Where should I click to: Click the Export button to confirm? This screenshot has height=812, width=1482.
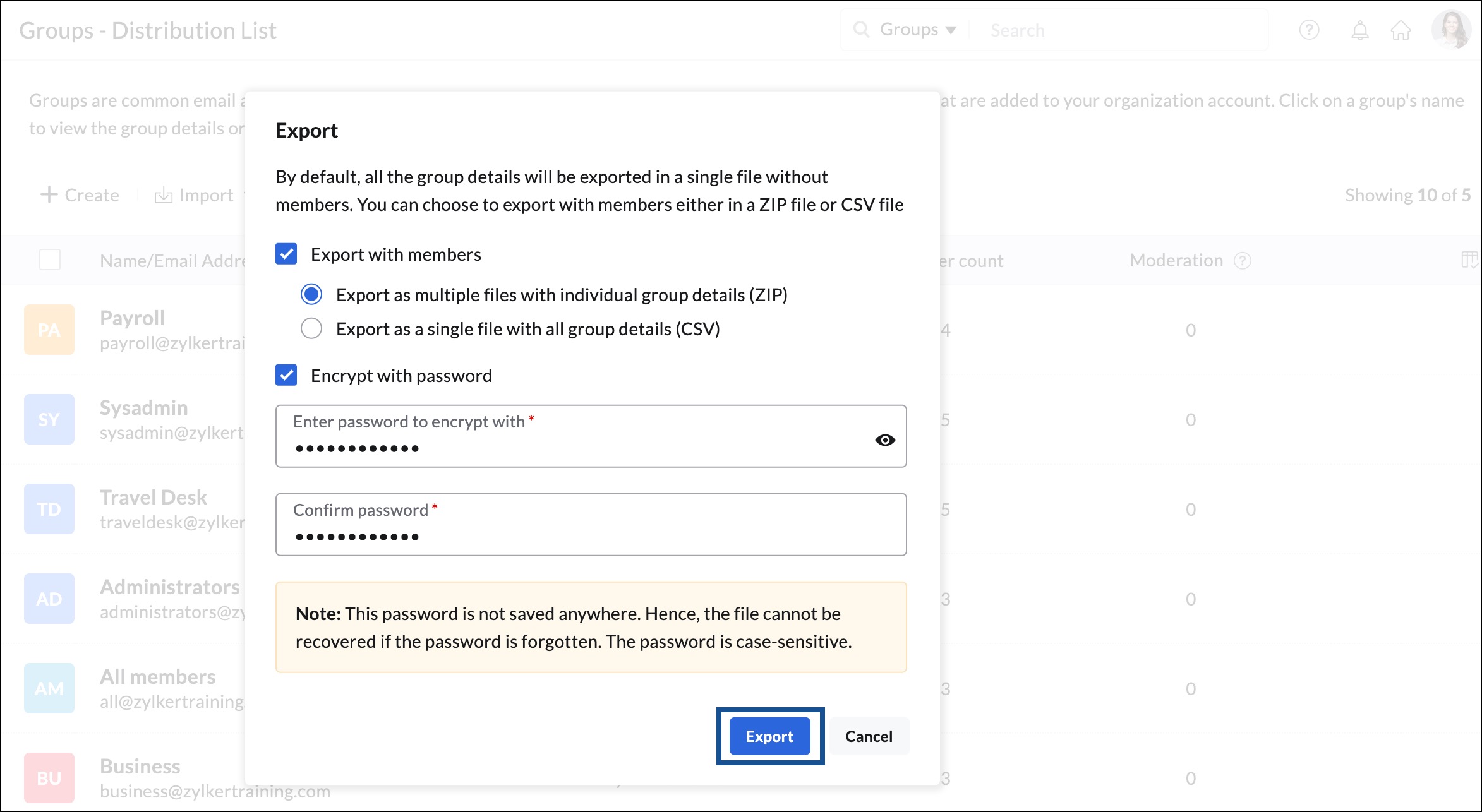[770, 735]
